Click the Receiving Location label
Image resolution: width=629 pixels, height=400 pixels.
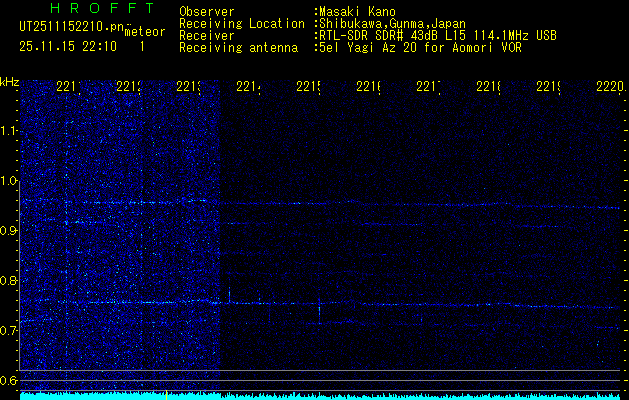click(242, 24)
